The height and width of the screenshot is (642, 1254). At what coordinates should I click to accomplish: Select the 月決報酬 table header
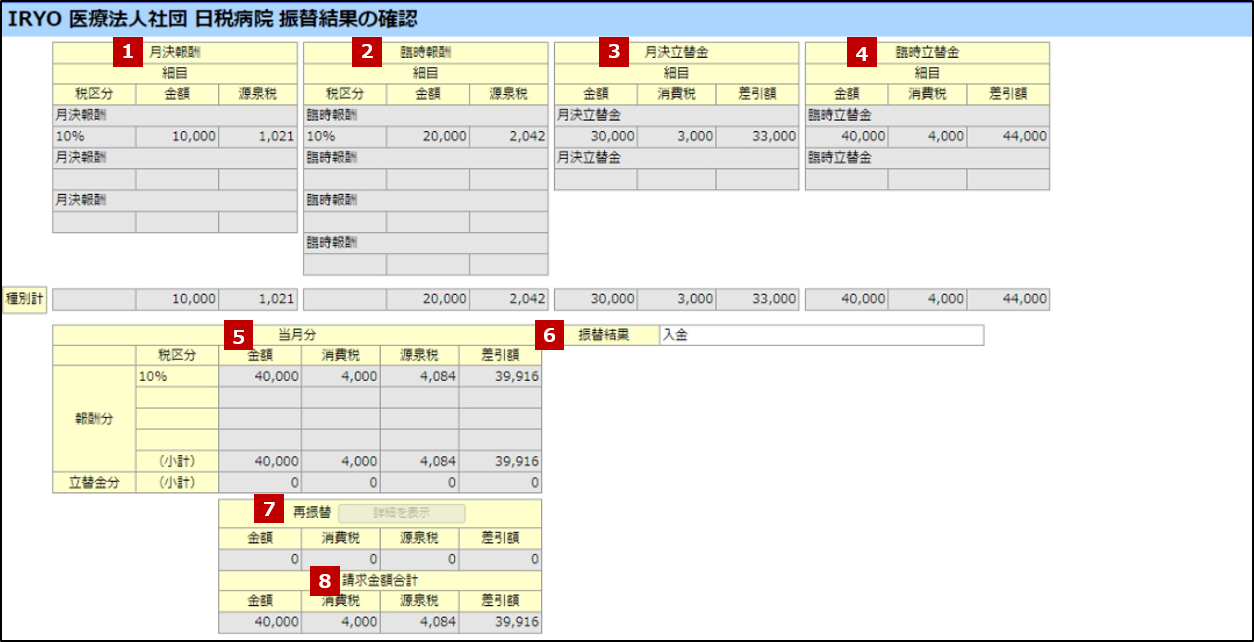[x=175, y=52]
